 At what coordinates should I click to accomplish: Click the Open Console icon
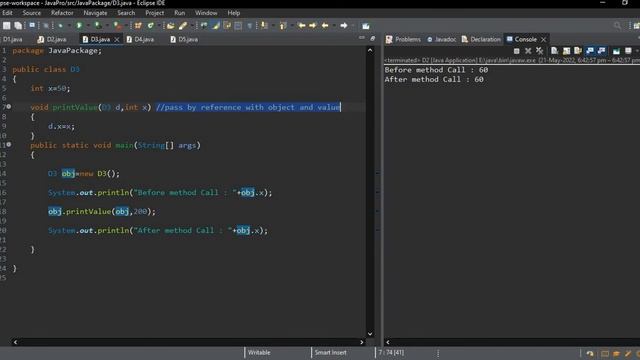click(x=628, y=51)
